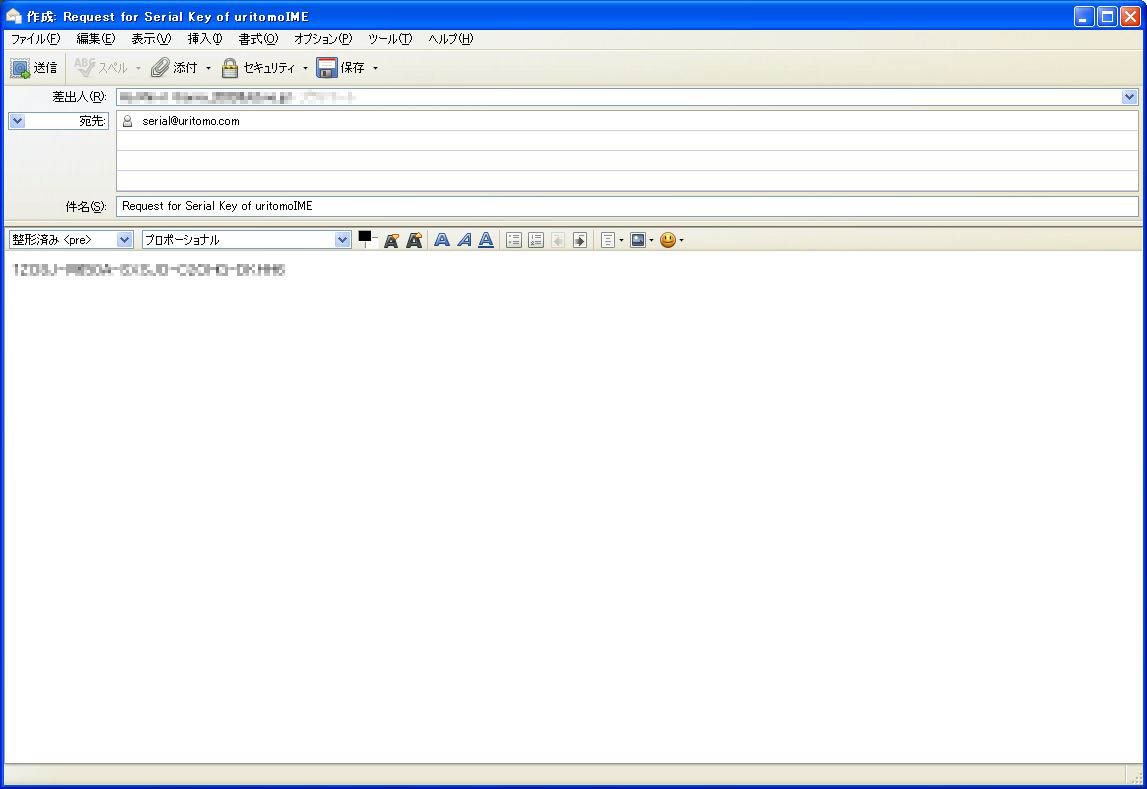Open the オプション(P) menu
1147x789 pixels.
pyautogui.click(x=322, y=39)
